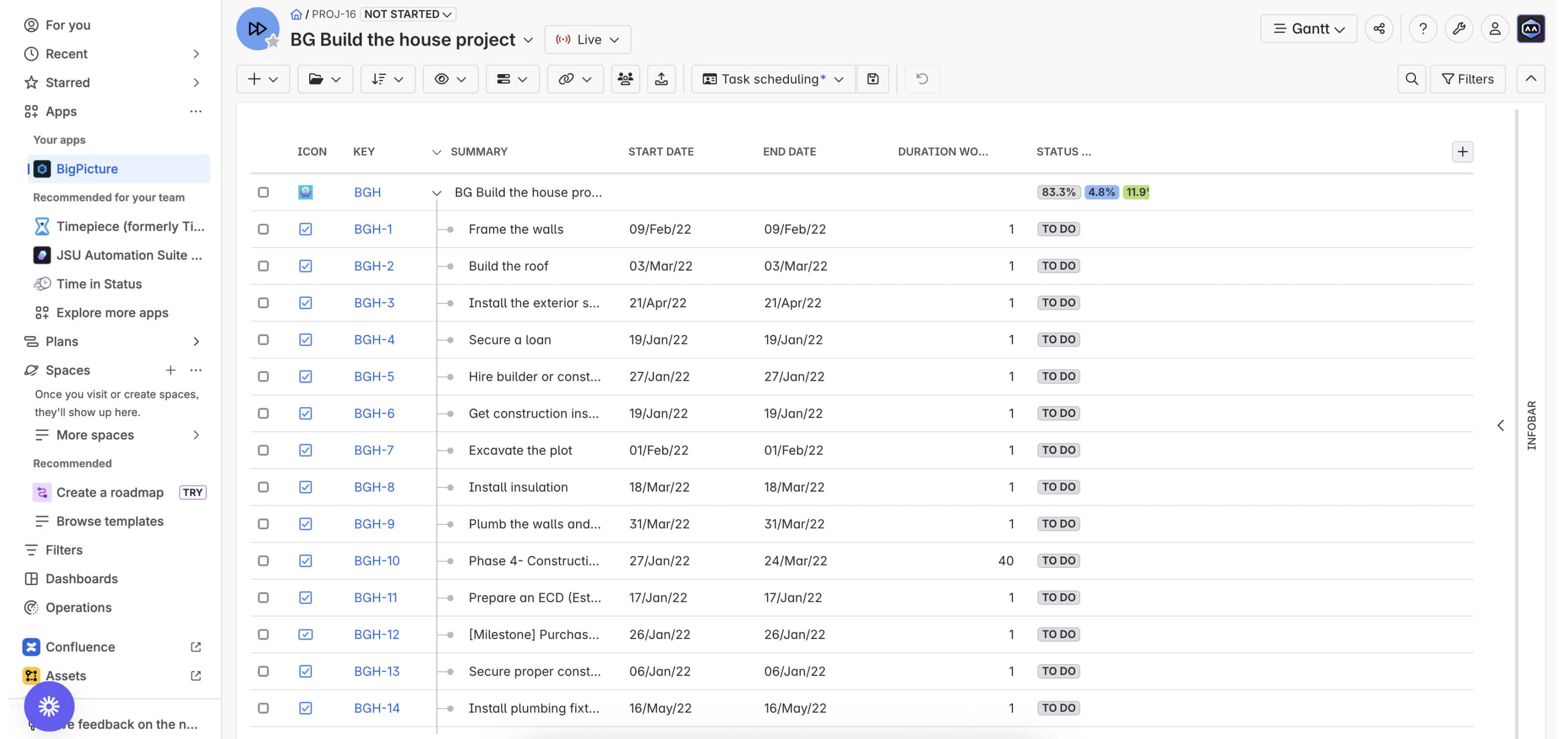Click the undo arrow icon
Viewport: 1568px width, 739px height.
pos(922,79)
